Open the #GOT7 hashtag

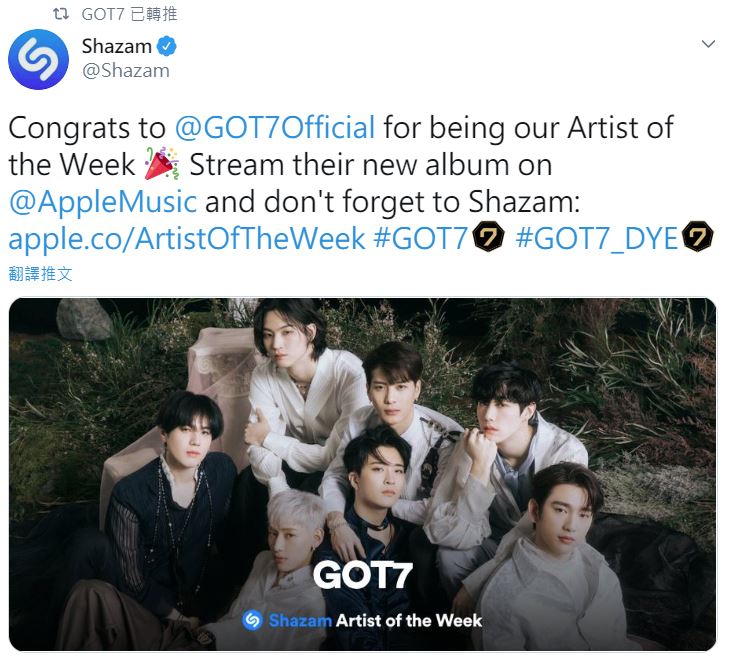tap(420, 238)
